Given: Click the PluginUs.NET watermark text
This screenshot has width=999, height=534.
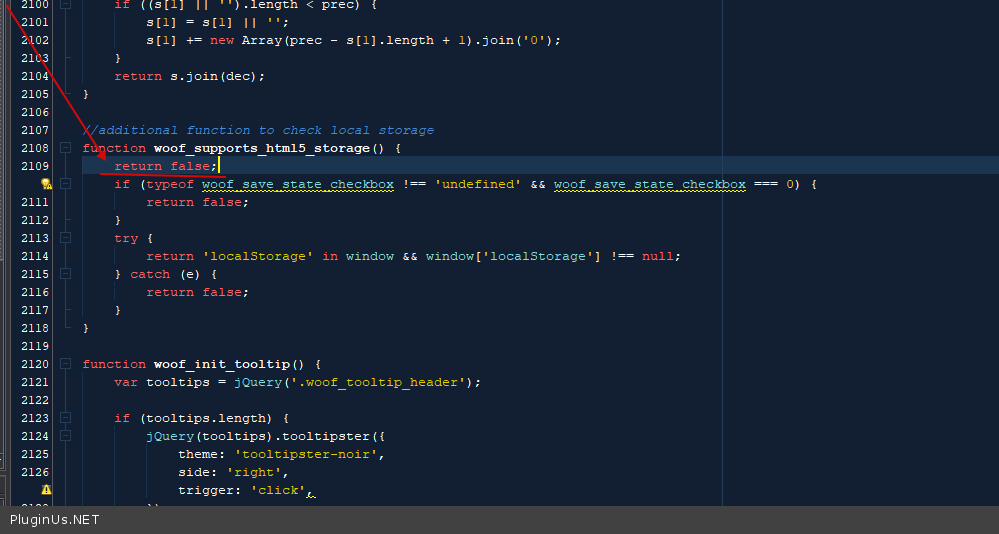Looking at the screenshot, I should click(55, 520).
